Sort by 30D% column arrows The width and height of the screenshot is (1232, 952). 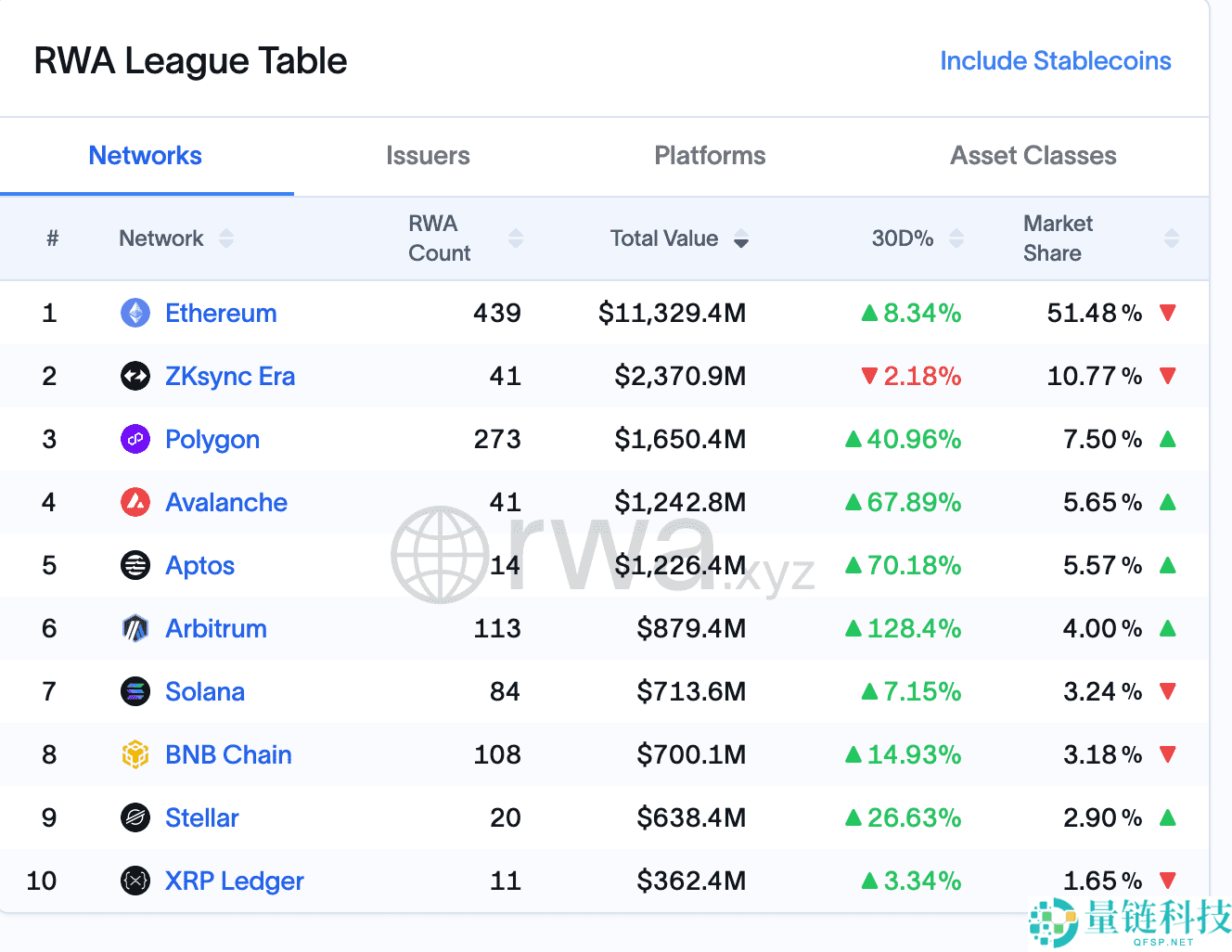pos(956,238)
